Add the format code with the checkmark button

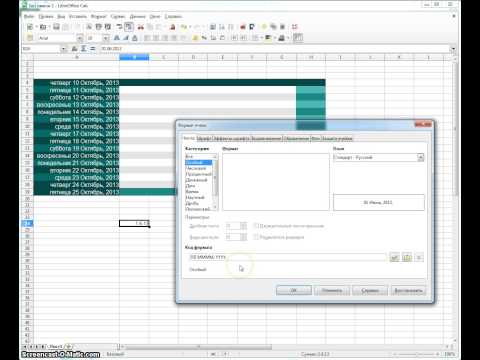coord(394,257)
